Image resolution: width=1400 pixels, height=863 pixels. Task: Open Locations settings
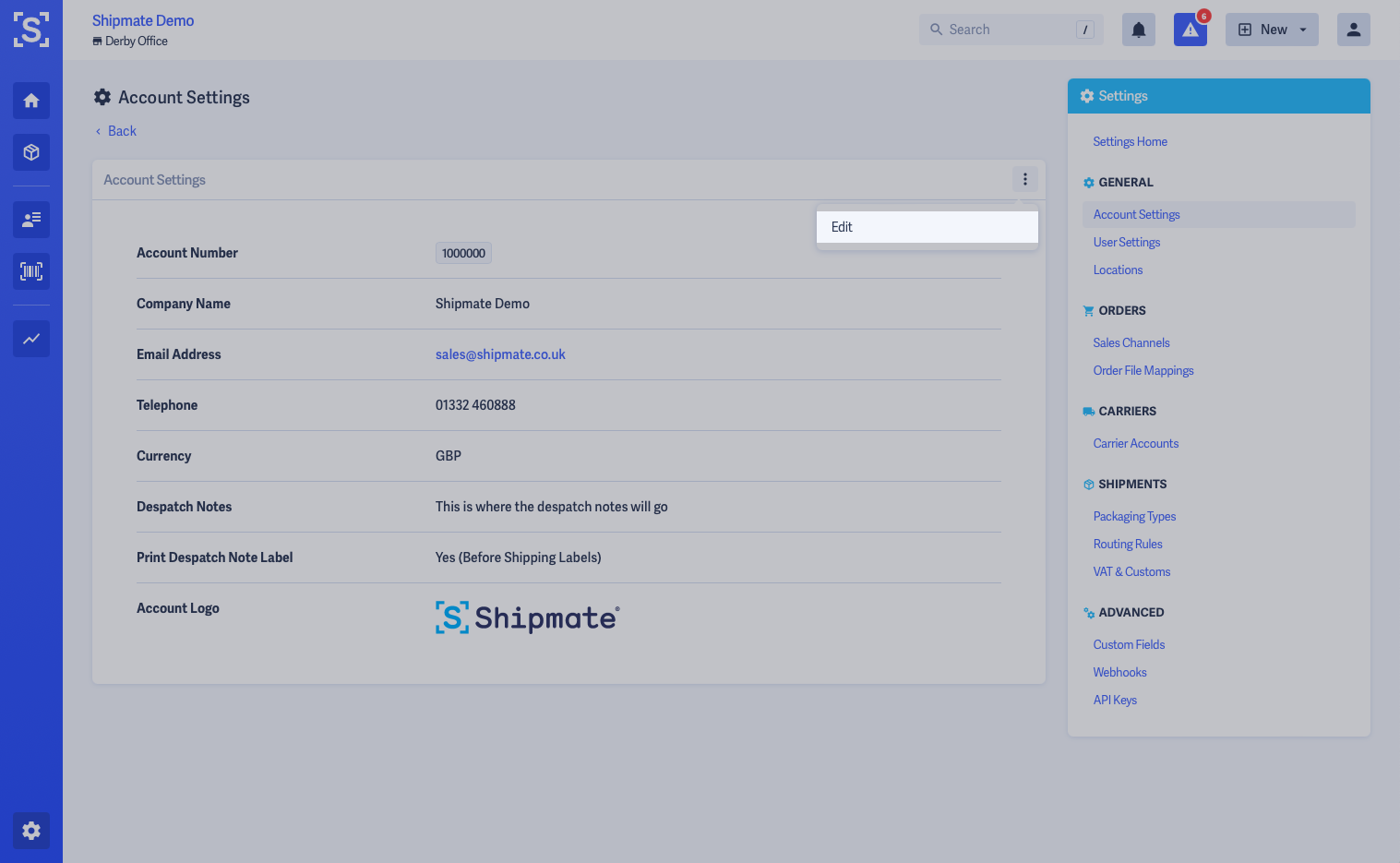click(x=1119, y=270)
